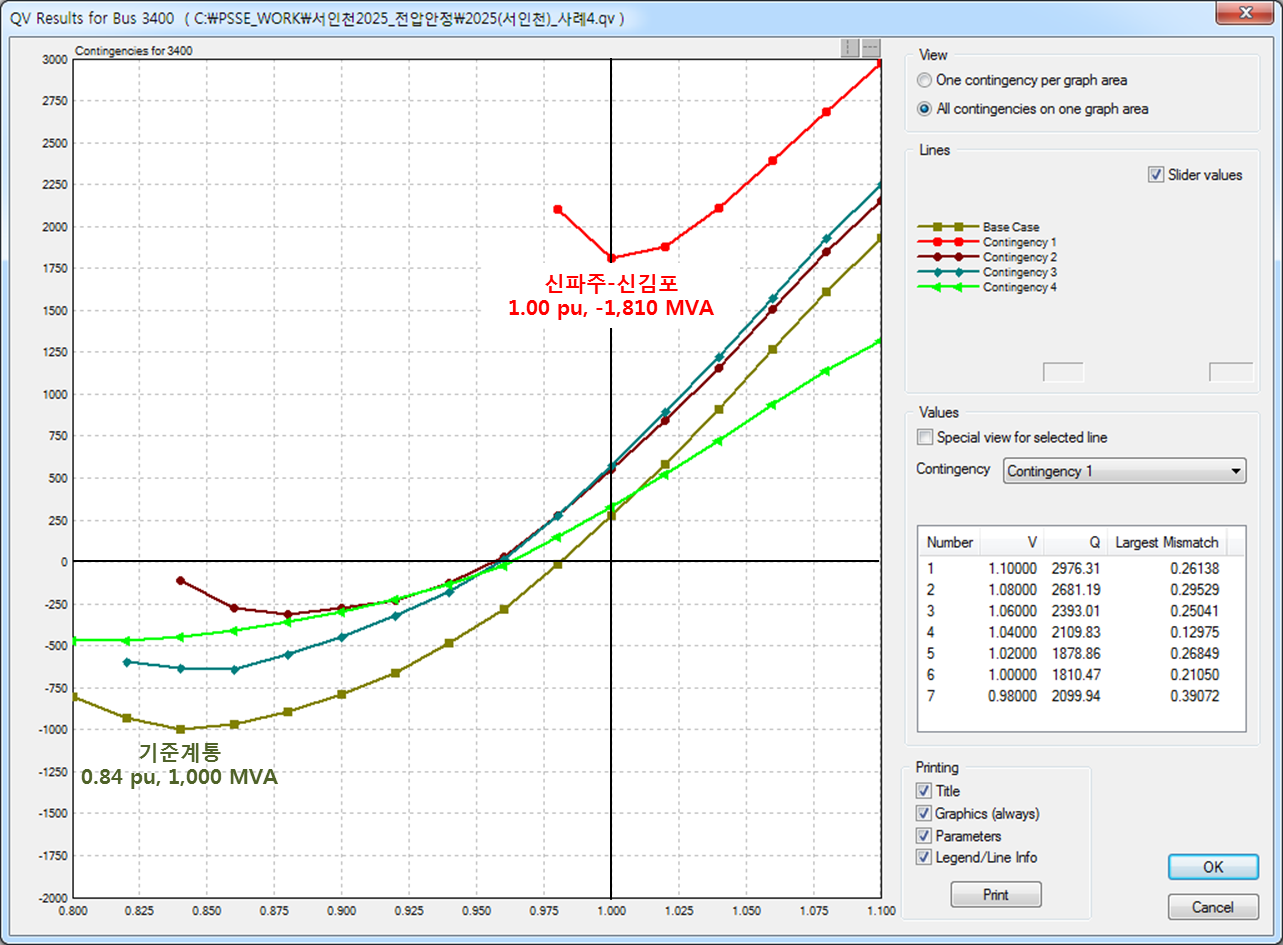Select the mismatch value 0.26849
This screenshot has height=945, width=1283.
click(x=1194, y=654)
